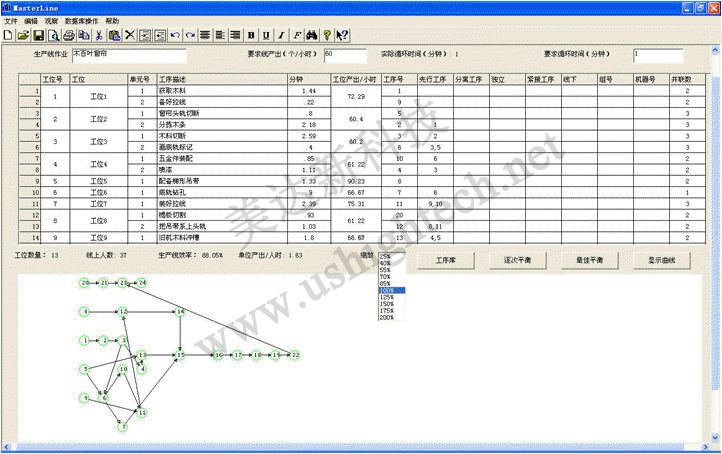
Task: Choose 125% zoom option
Action: click(x=387, y=295)
